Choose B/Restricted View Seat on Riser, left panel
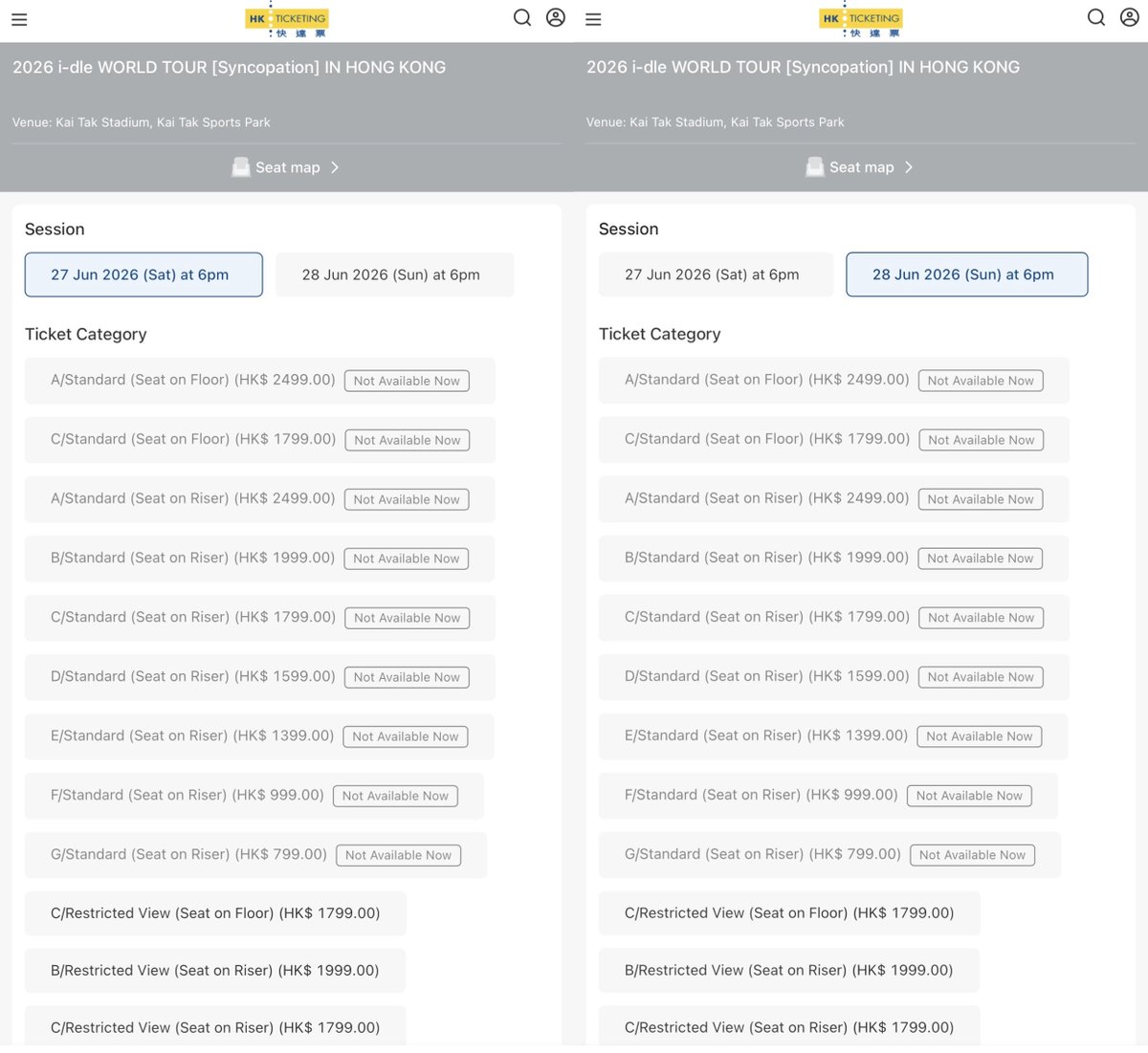Screen dimensions: 1148x1053 (x=215, y=970)
